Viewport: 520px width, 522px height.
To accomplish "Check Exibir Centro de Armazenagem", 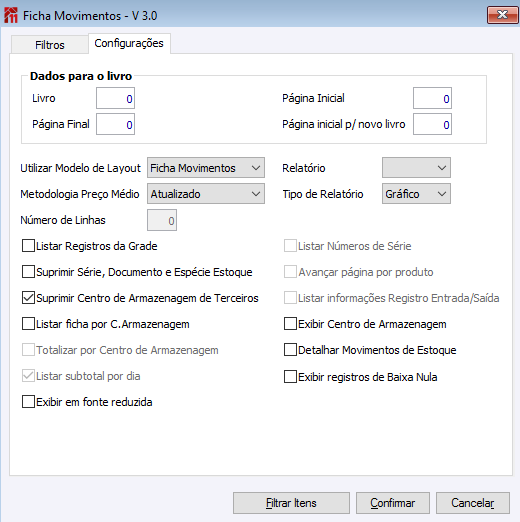I will point(290,324).
